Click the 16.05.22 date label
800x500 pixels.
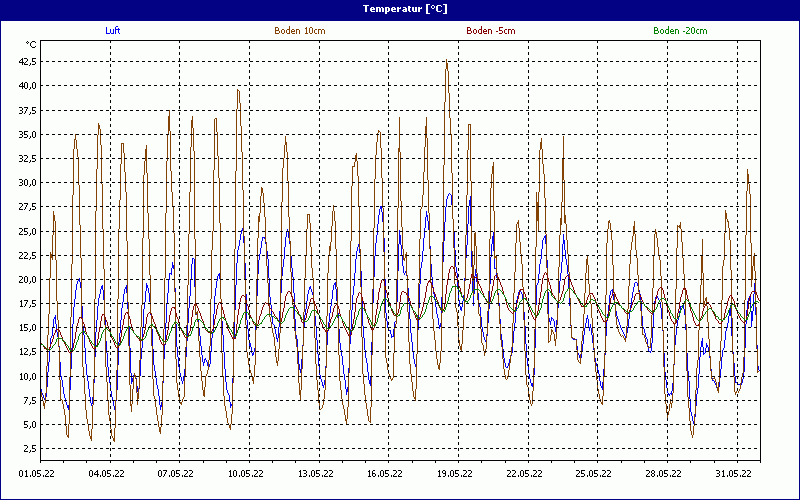tap(384, 475)
